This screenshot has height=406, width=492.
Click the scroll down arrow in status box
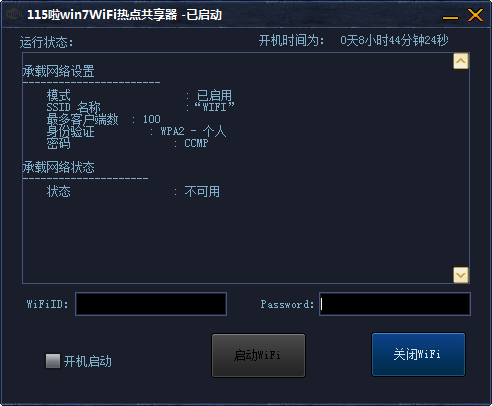click(461, 275)
